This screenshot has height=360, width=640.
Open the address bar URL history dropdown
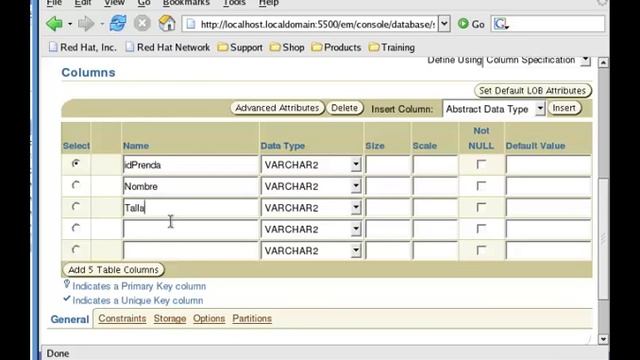[x=444, y=24]
